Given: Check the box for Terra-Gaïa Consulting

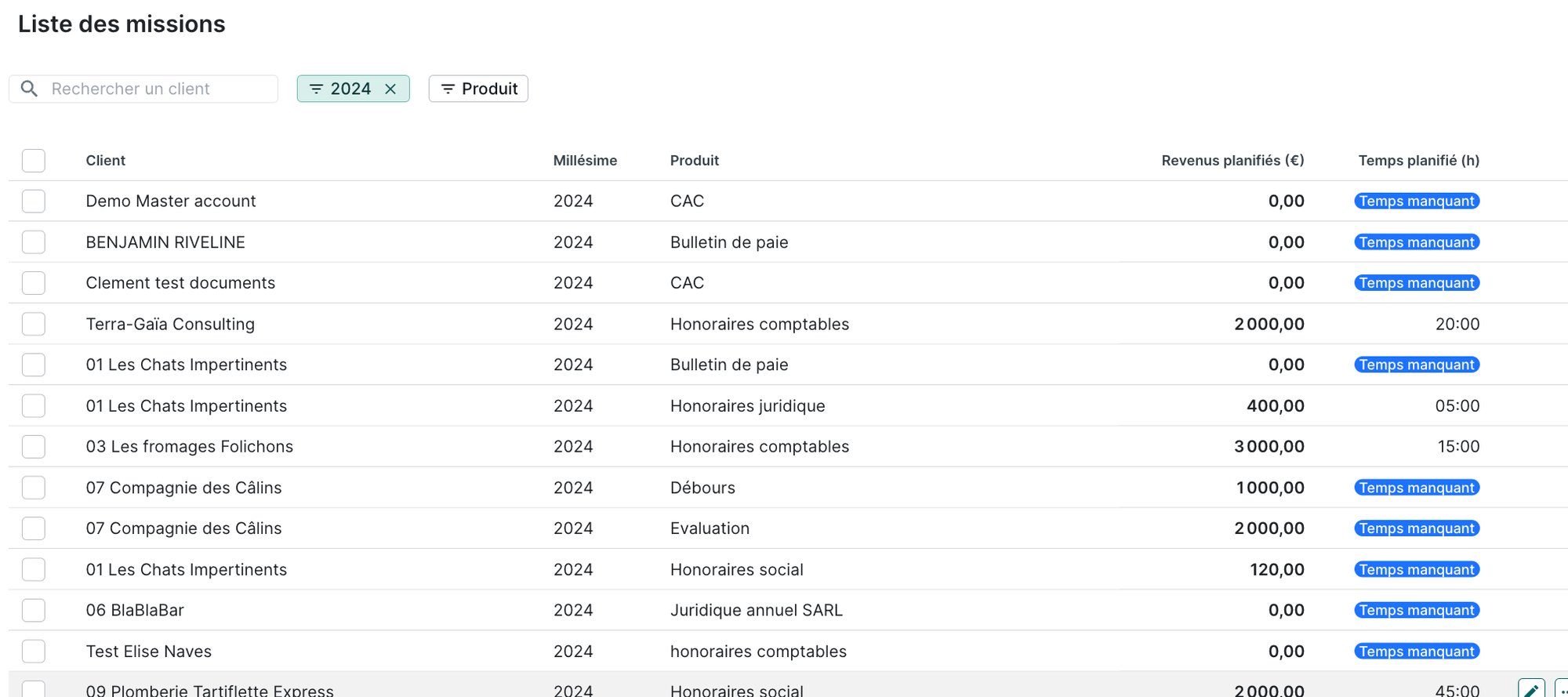Looking at the screenshot, I should pos(34,324).
